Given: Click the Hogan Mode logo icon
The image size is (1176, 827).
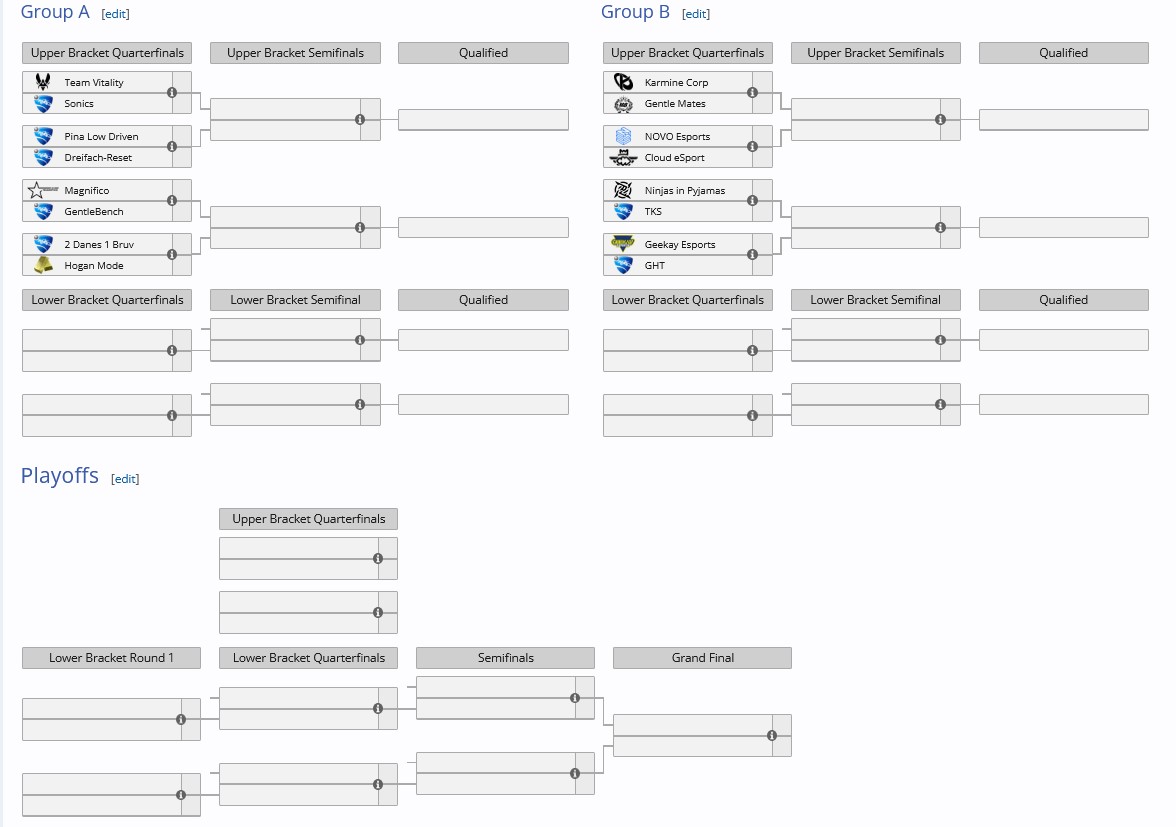Looking at the screenshot, I should point(43,265).
